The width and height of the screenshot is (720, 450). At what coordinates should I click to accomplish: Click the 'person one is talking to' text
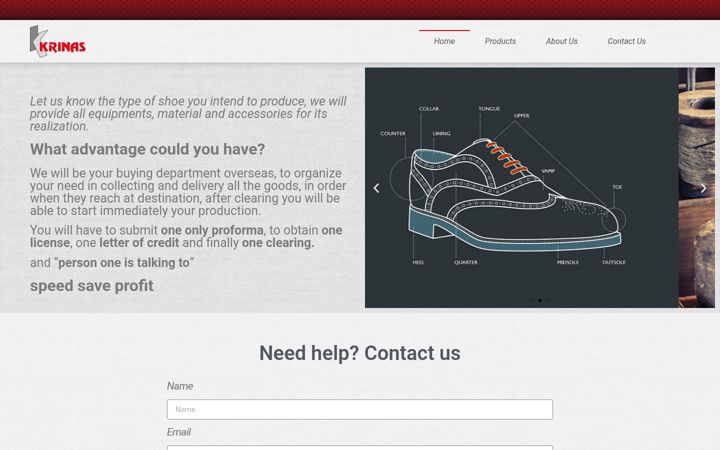click(x=124, y=263)
